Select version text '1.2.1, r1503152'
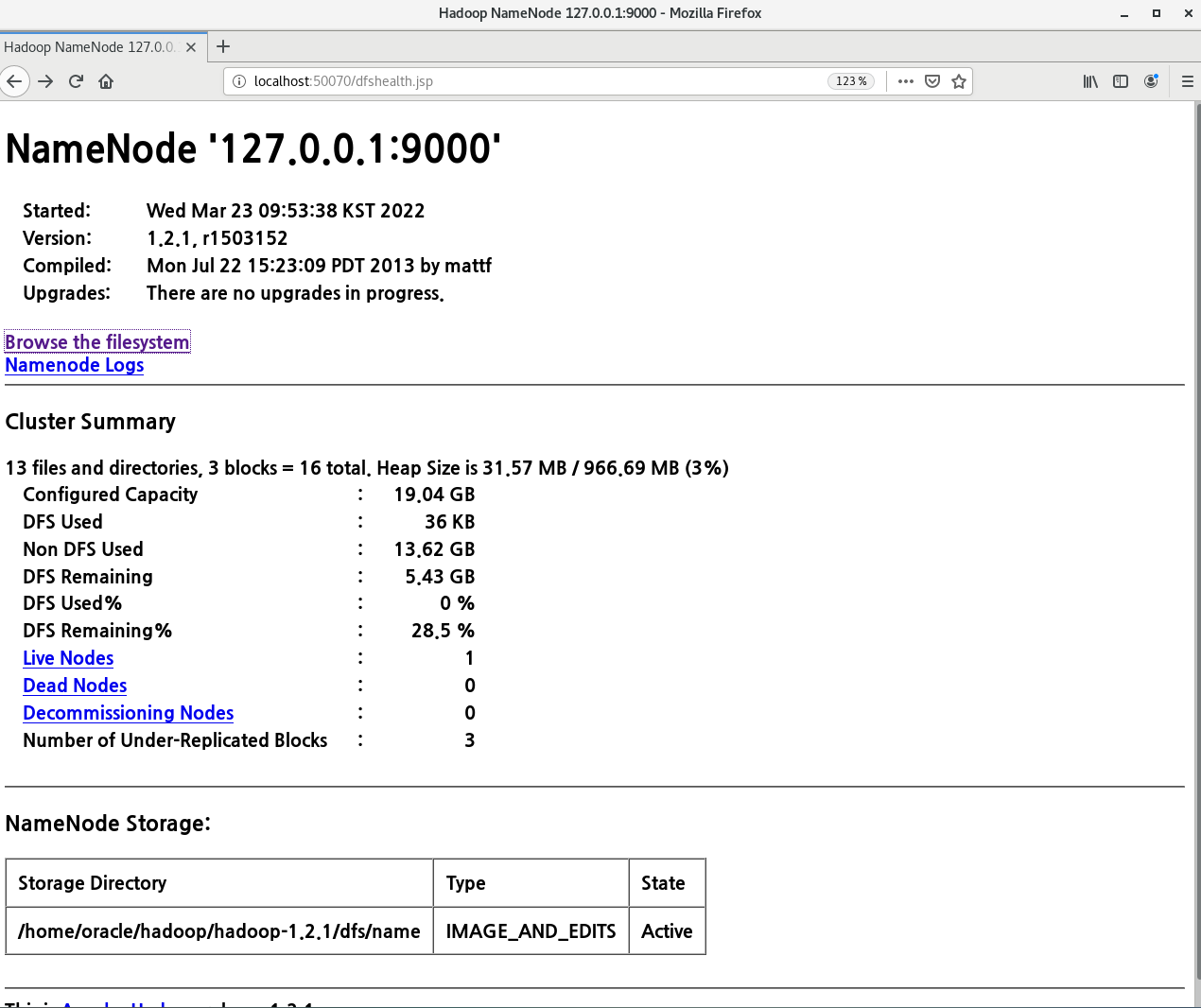The width and height of the screenshot is (1201, 1008). (x=218, y=238)
